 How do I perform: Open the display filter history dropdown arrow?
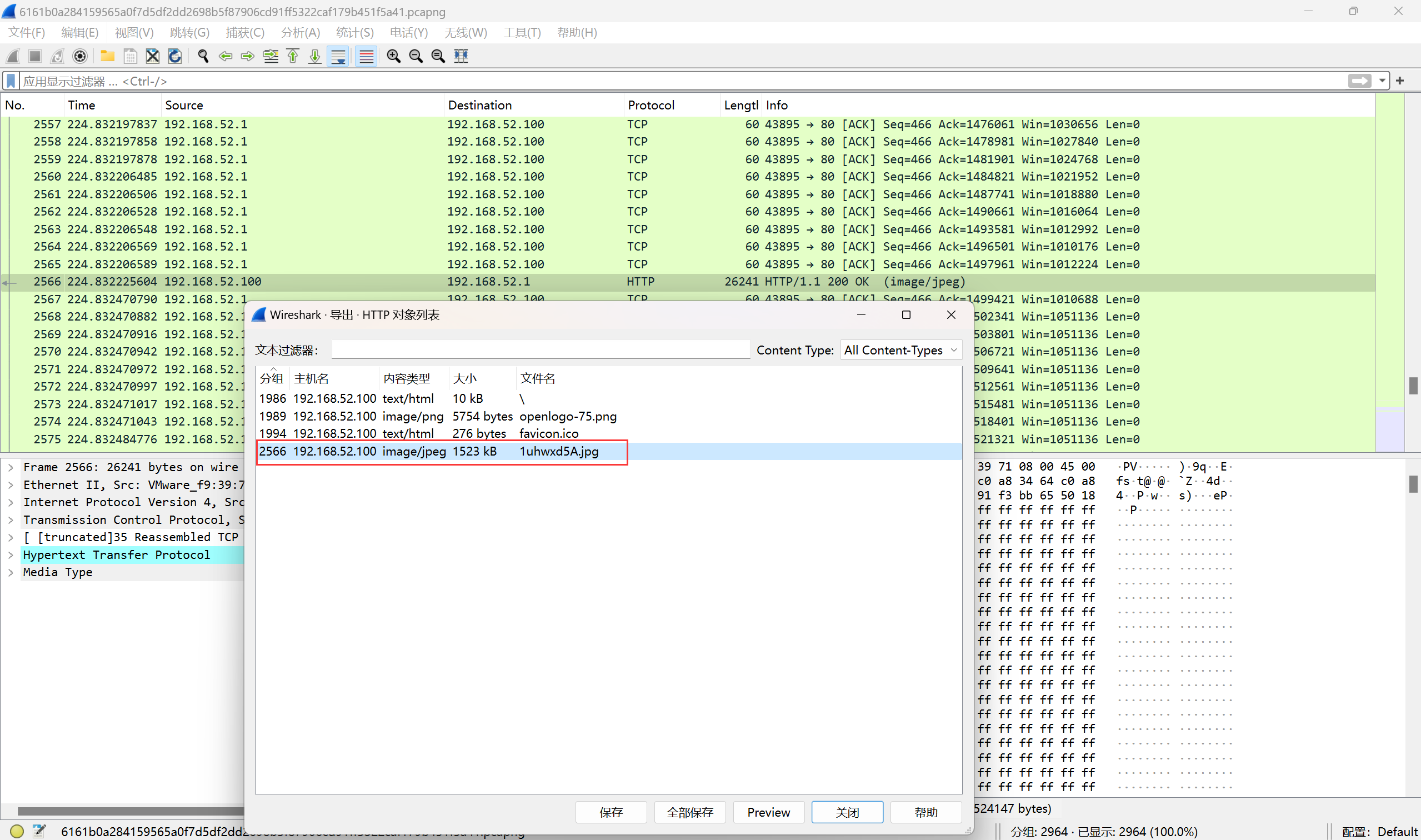click(1382, 81)
